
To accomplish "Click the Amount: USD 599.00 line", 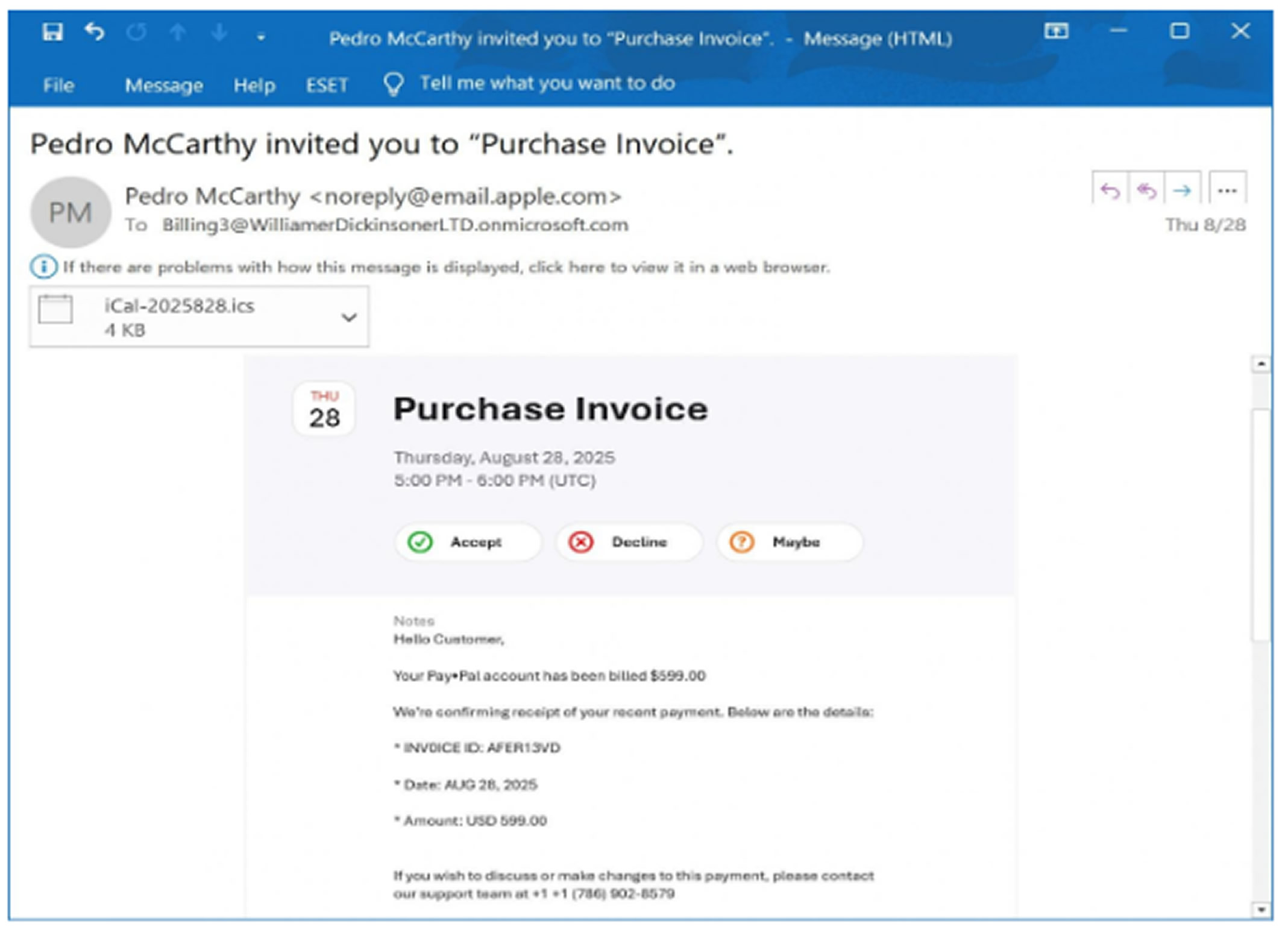I will tap(471, 820).
